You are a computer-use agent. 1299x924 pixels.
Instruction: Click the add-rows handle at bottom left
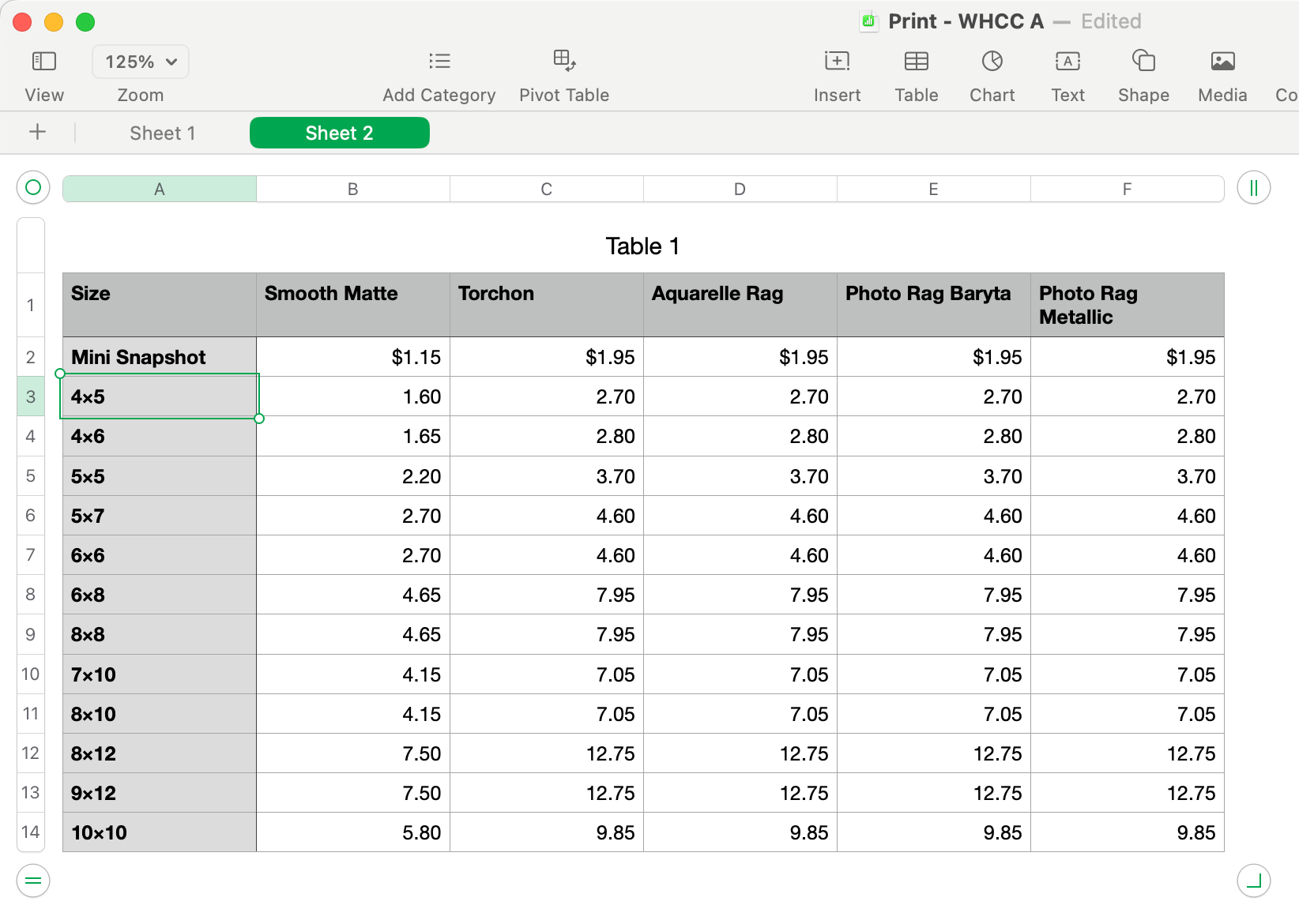[33, 881]
